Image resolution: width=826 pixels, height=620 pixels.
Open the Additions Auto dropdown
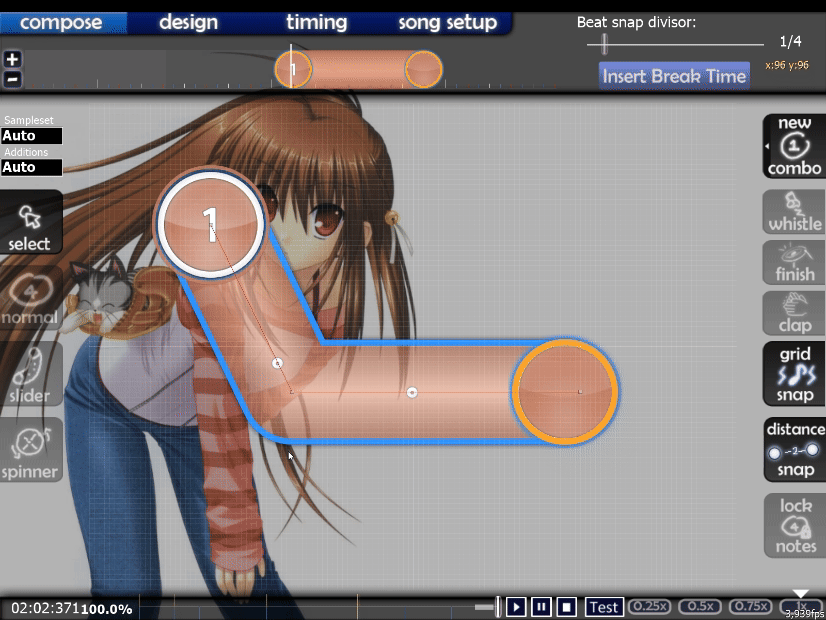(32, 167)
